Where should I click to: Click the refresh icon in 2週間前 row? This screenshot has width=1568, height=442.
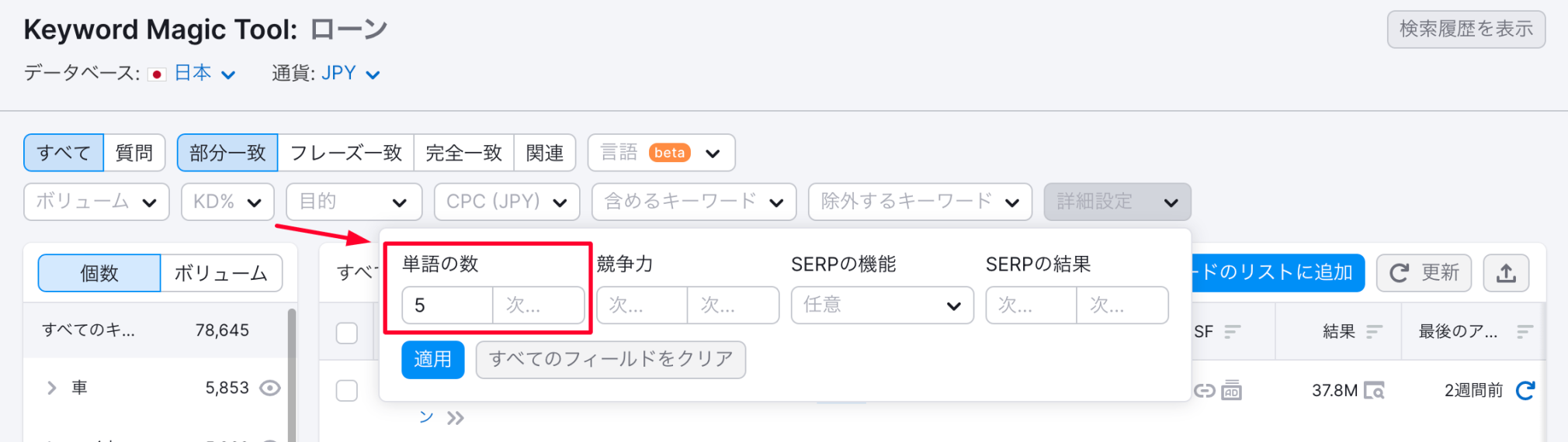tap(1525, 390)
